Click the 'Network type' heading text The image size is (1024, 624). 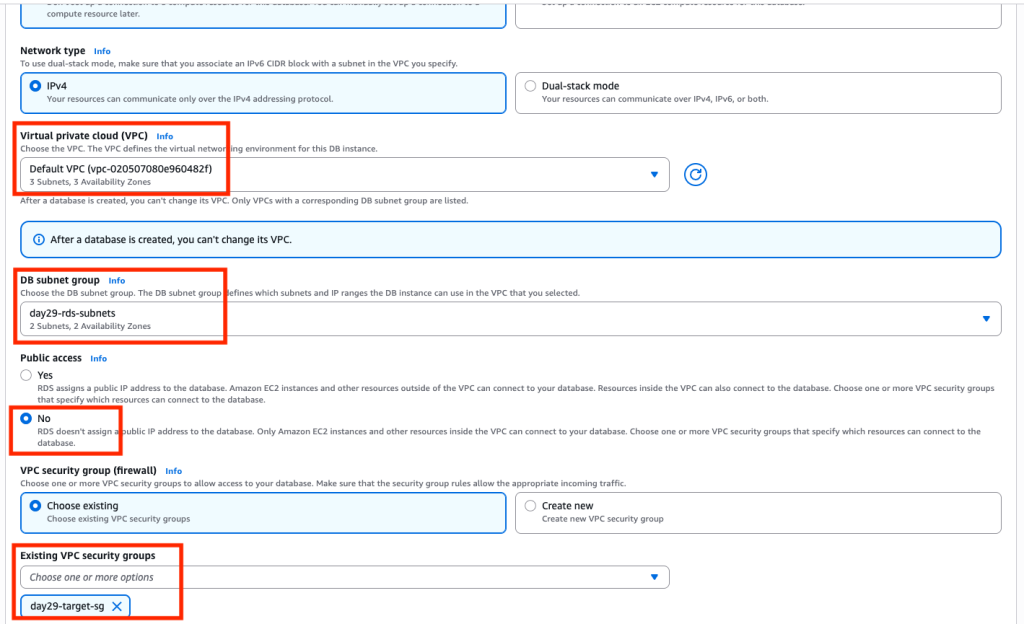tap(52, 50)
